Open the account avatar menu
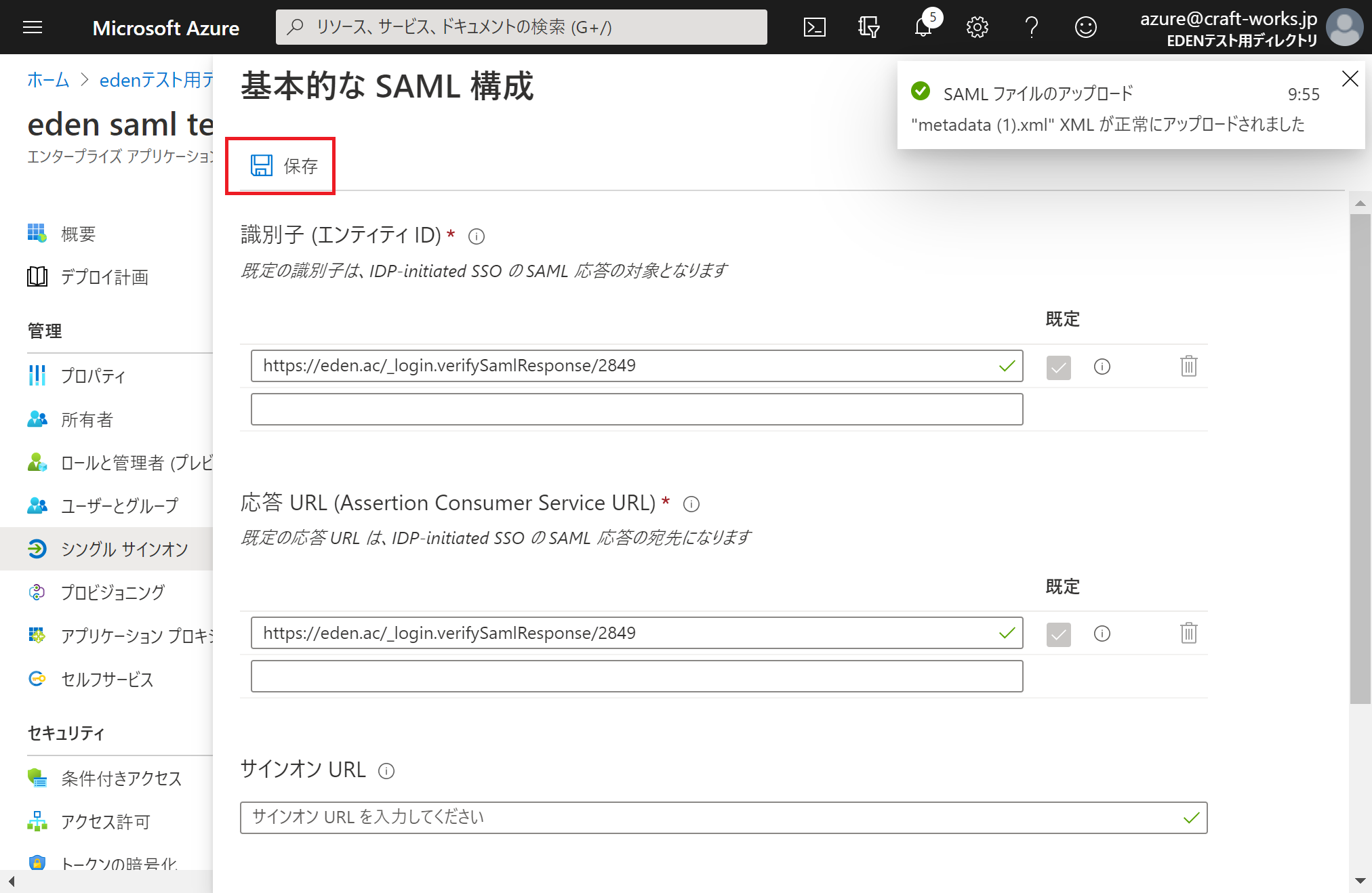Image resolution: width=1372 pixels, height=893 pixels. point(1345,27)
